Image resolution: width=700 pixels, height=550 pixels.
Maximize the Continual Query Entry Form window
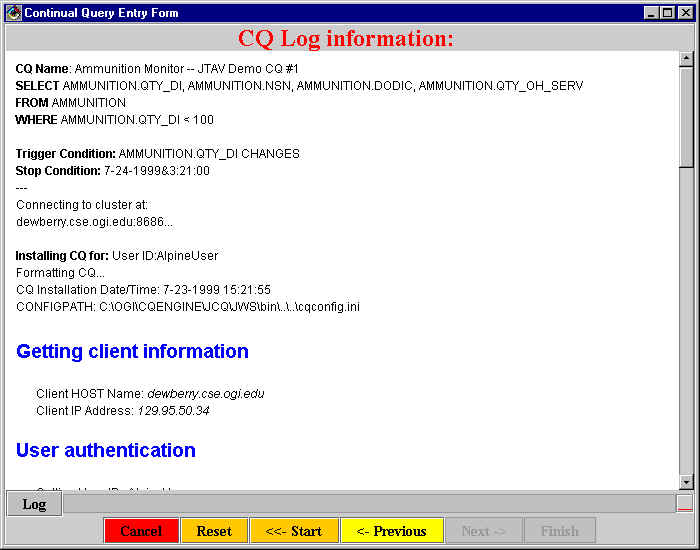click(668, 13)
